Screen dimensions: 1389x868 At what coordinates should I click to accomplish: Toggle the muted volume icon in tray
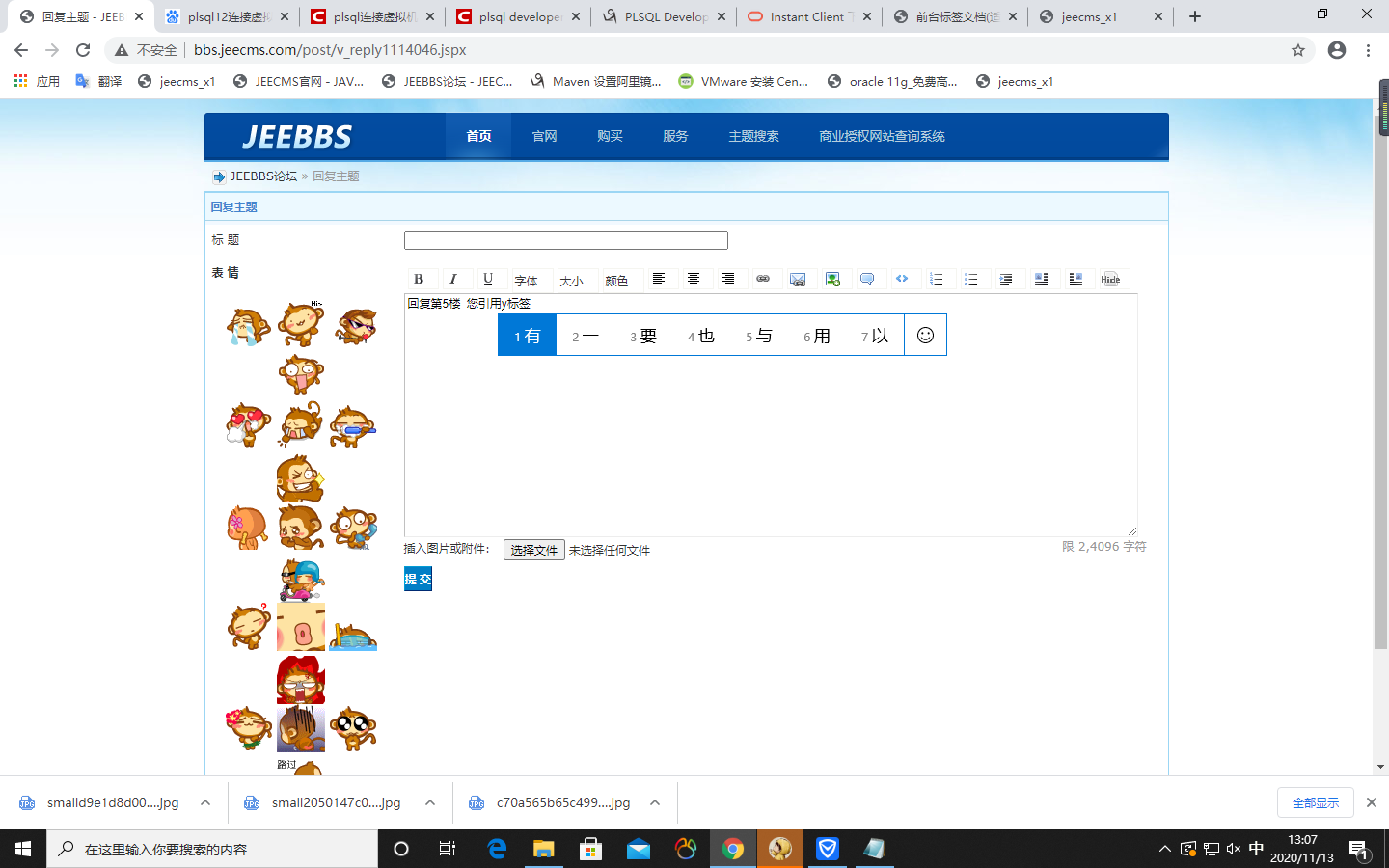pyautogui.click(x=1234, y=849)
